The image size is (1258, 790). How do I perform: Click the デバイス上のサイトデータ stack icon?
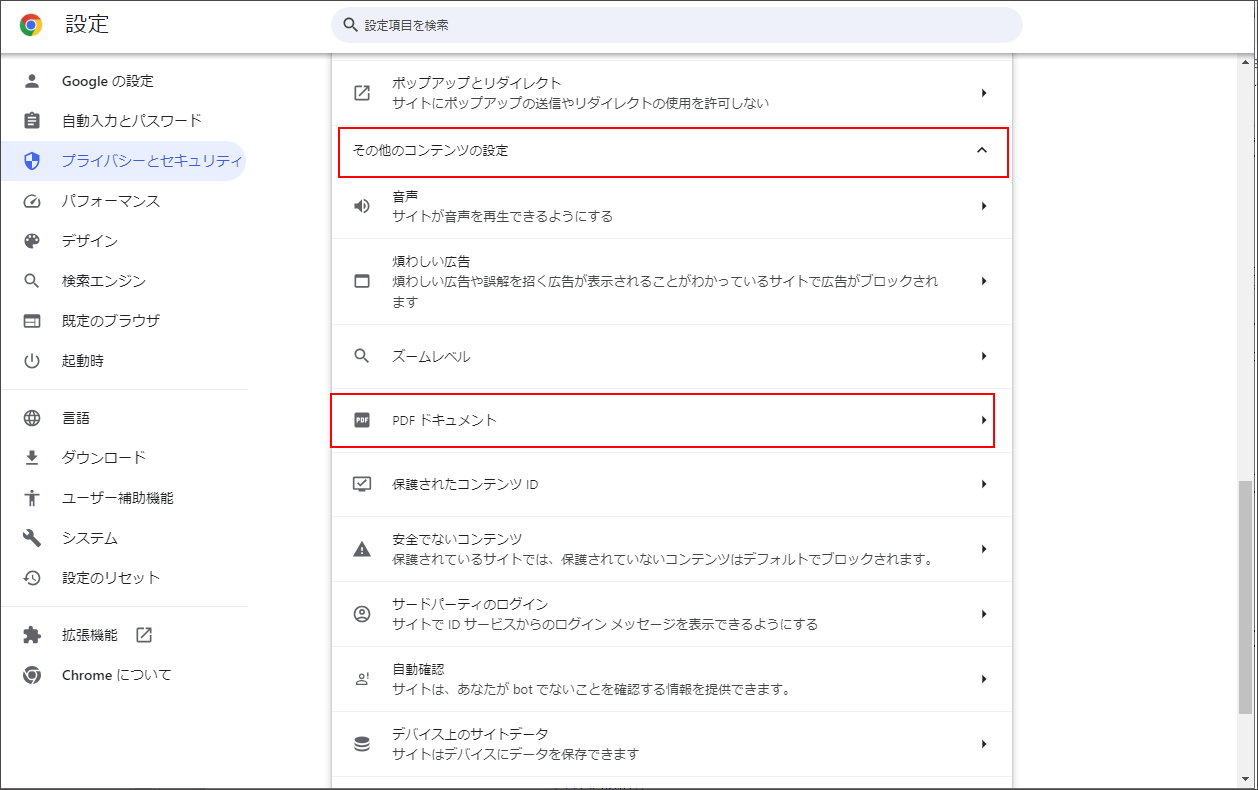[x=363, y=743]
